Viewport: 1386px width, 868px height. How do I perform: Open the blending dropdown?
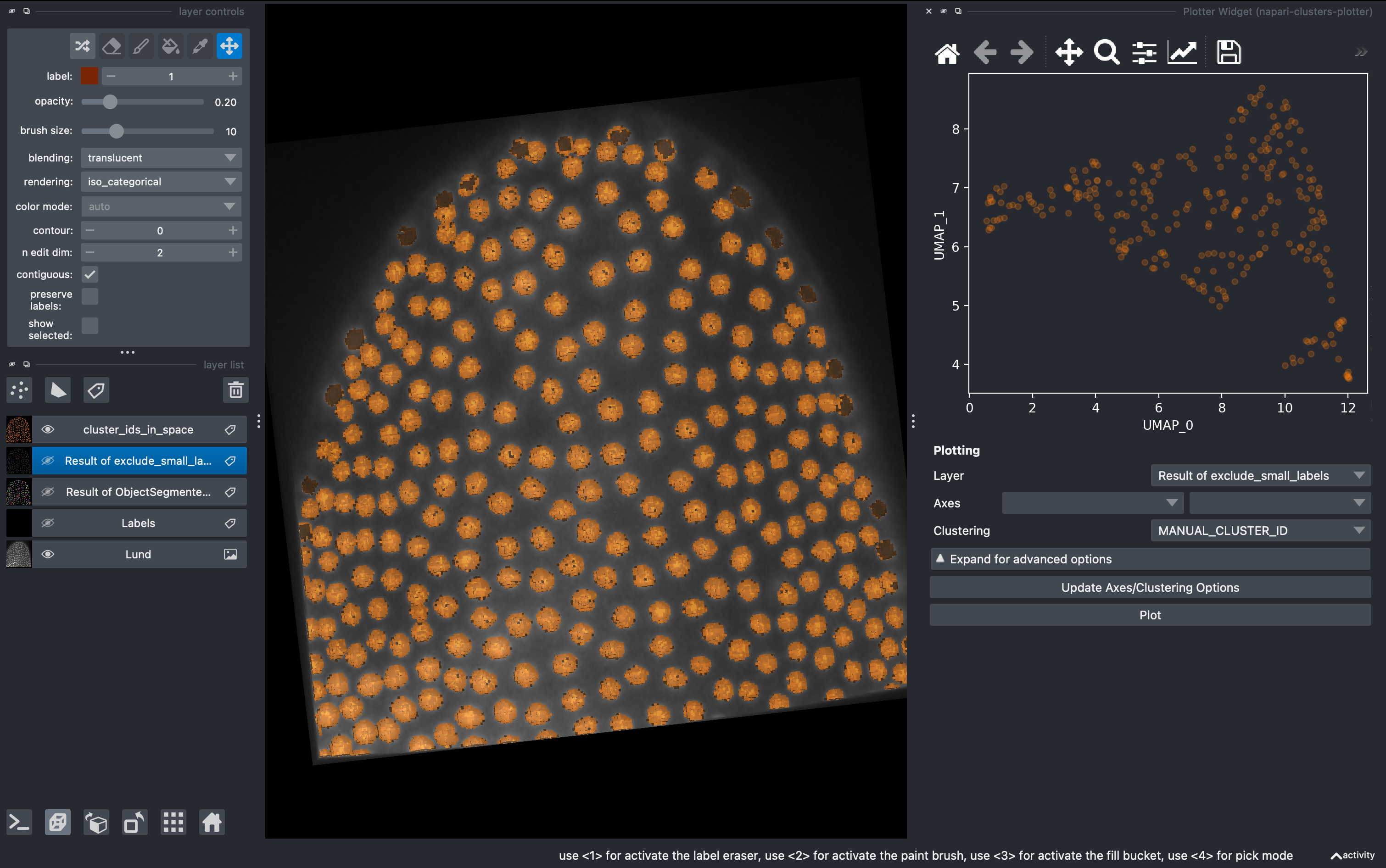[x=161, y=157]
